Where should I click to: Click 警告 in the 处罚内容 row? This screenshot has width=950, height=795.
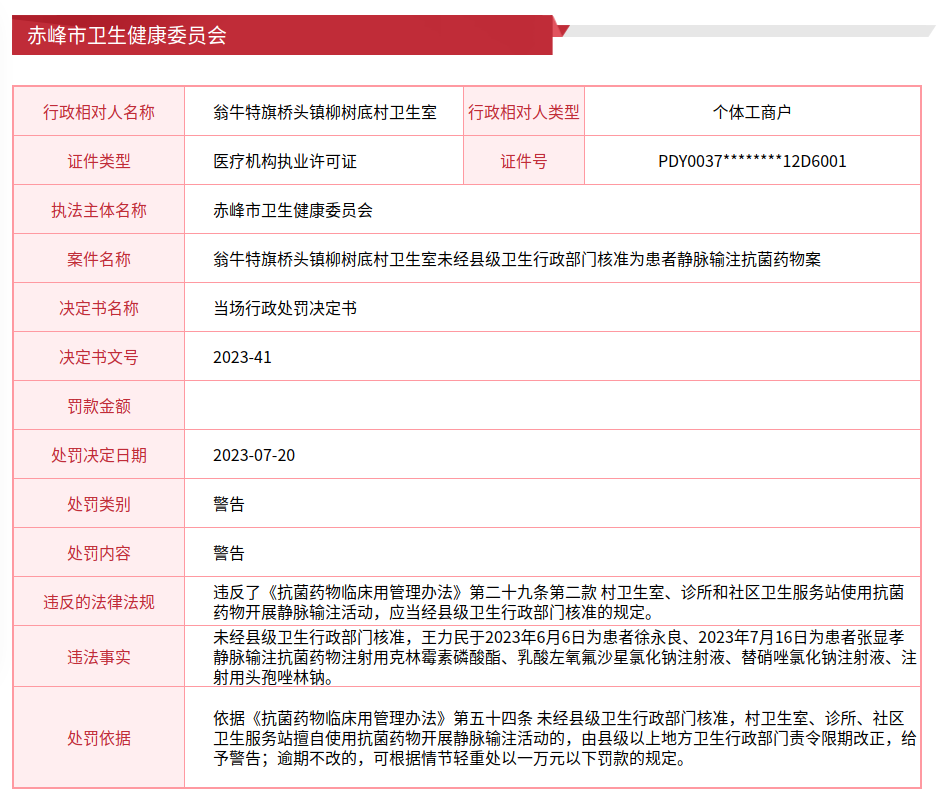[229, 554]
